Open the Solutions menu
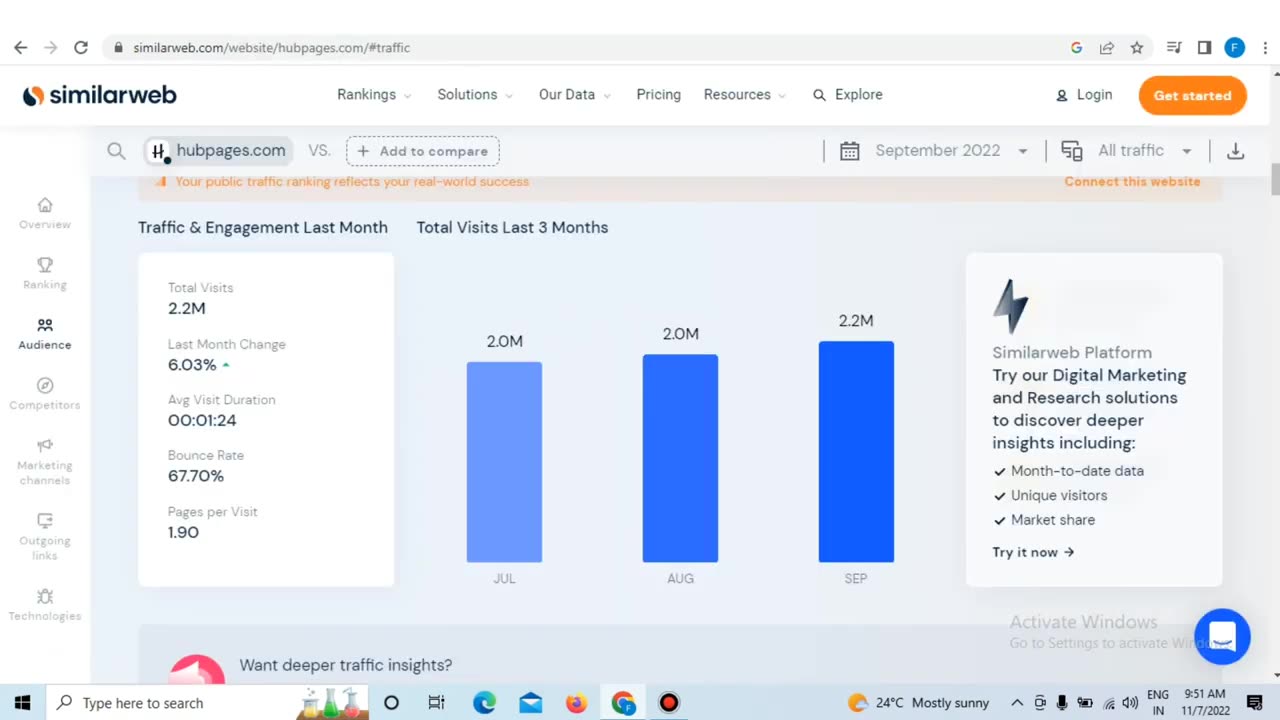 [x=475, y=94]
